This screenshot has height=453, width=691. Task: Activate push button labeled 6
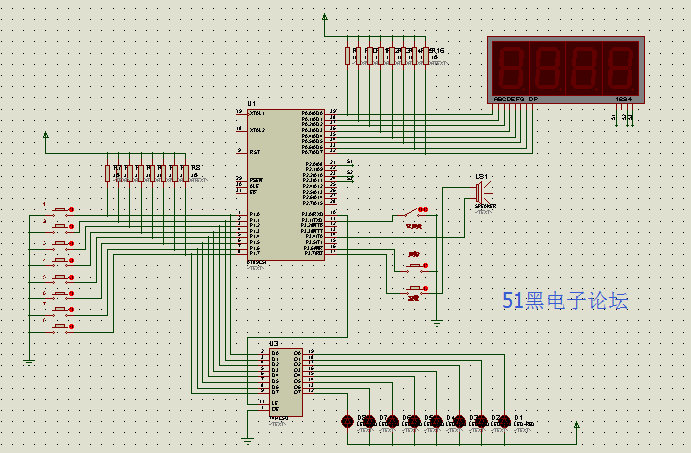point(62,293)
